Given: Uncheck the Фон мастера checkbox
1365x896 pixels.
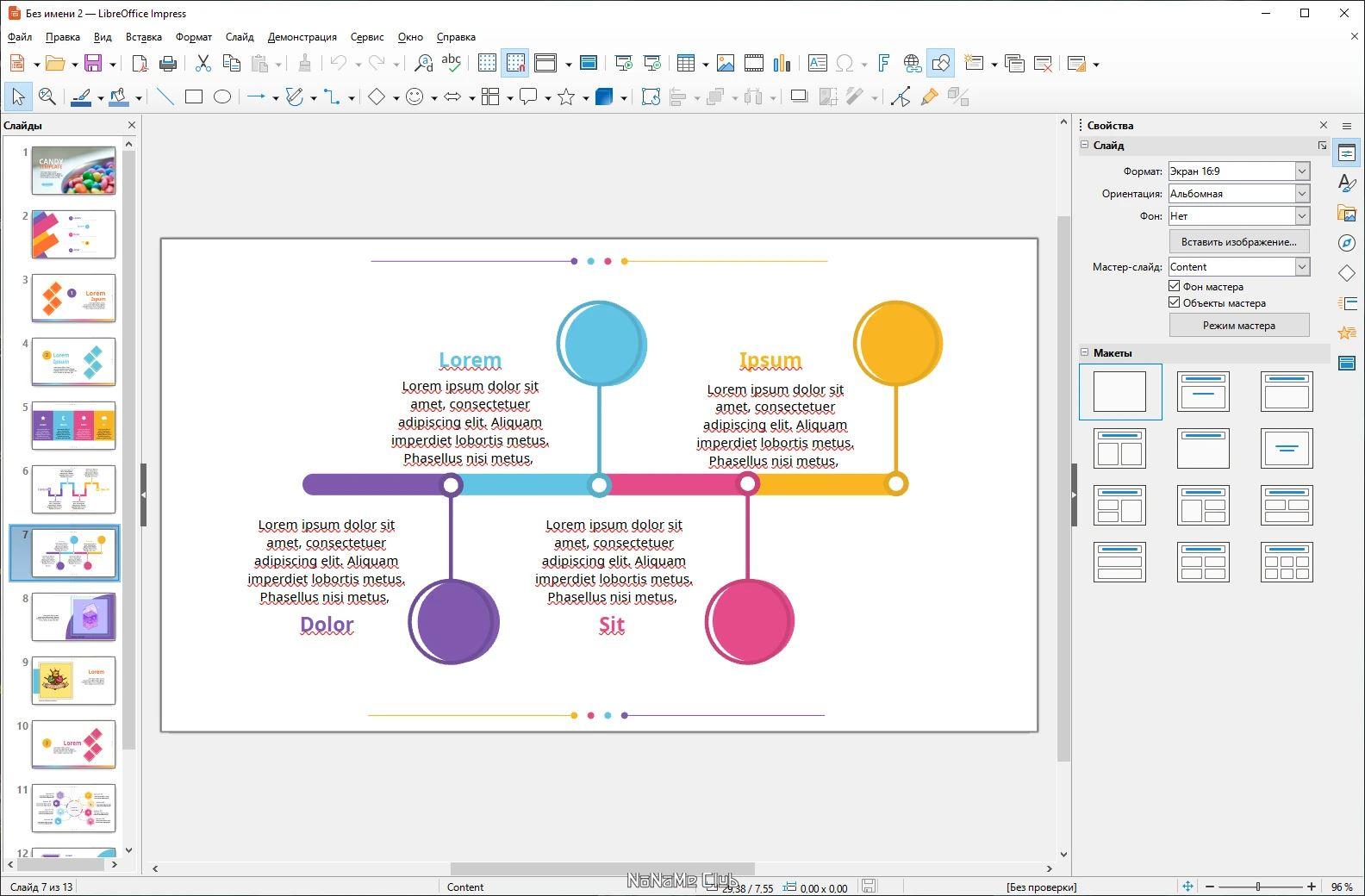Looking at the screenshot, I should click(x=1174, y=286).
